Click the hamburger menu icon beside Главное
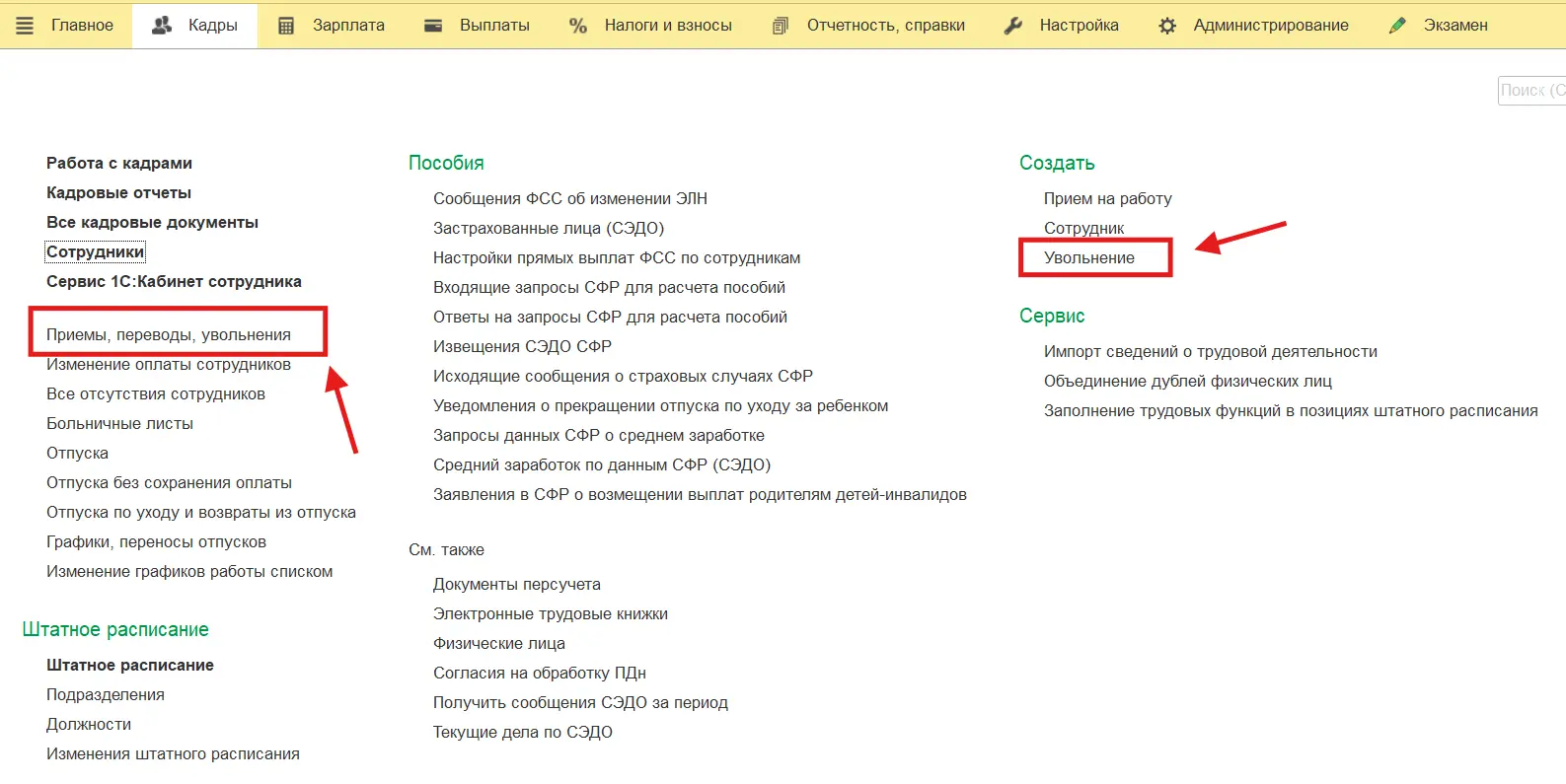The image size is (1566, 784). point(25,26)
